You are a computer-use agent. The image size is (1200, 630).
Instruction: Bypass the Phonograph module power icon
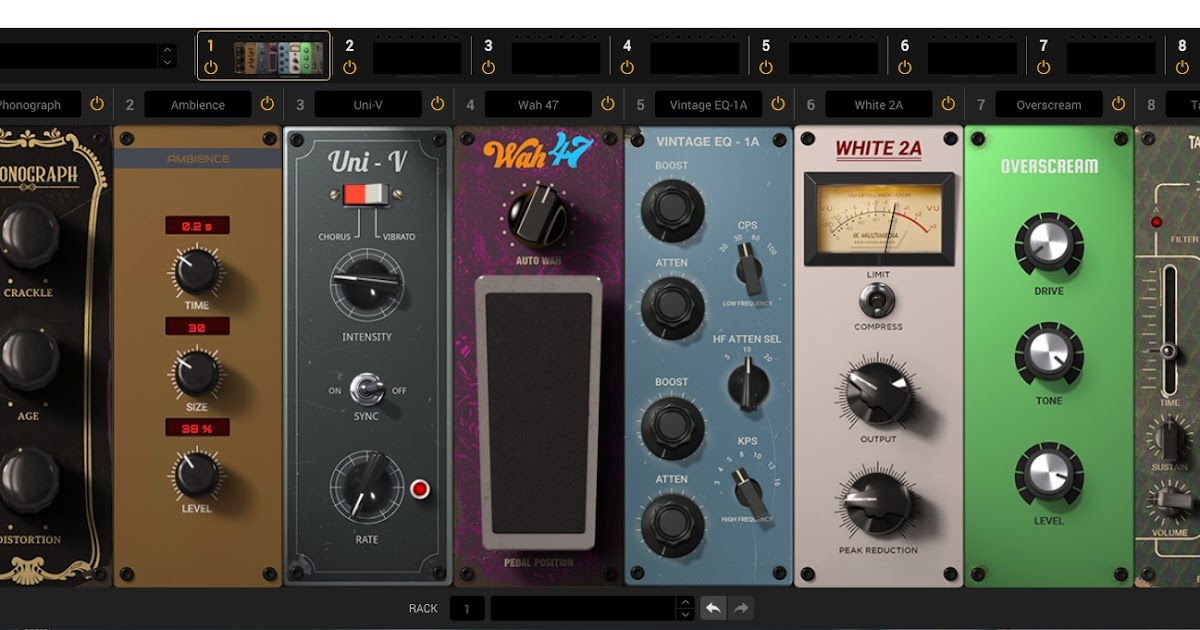pyautogui.click(x=97, y=104)
